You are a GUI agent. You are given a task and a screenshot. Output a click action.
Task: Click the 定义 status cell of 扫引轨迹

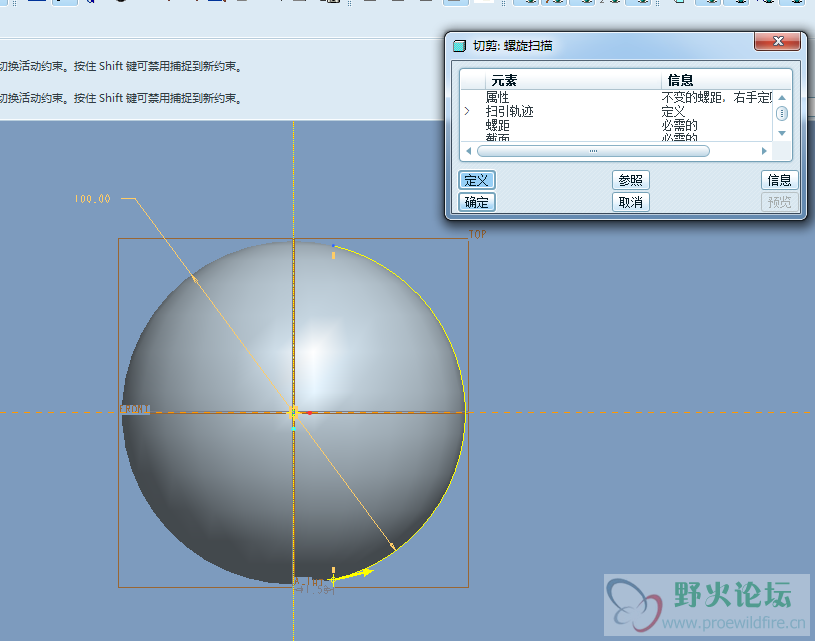(x=673, y=111)
